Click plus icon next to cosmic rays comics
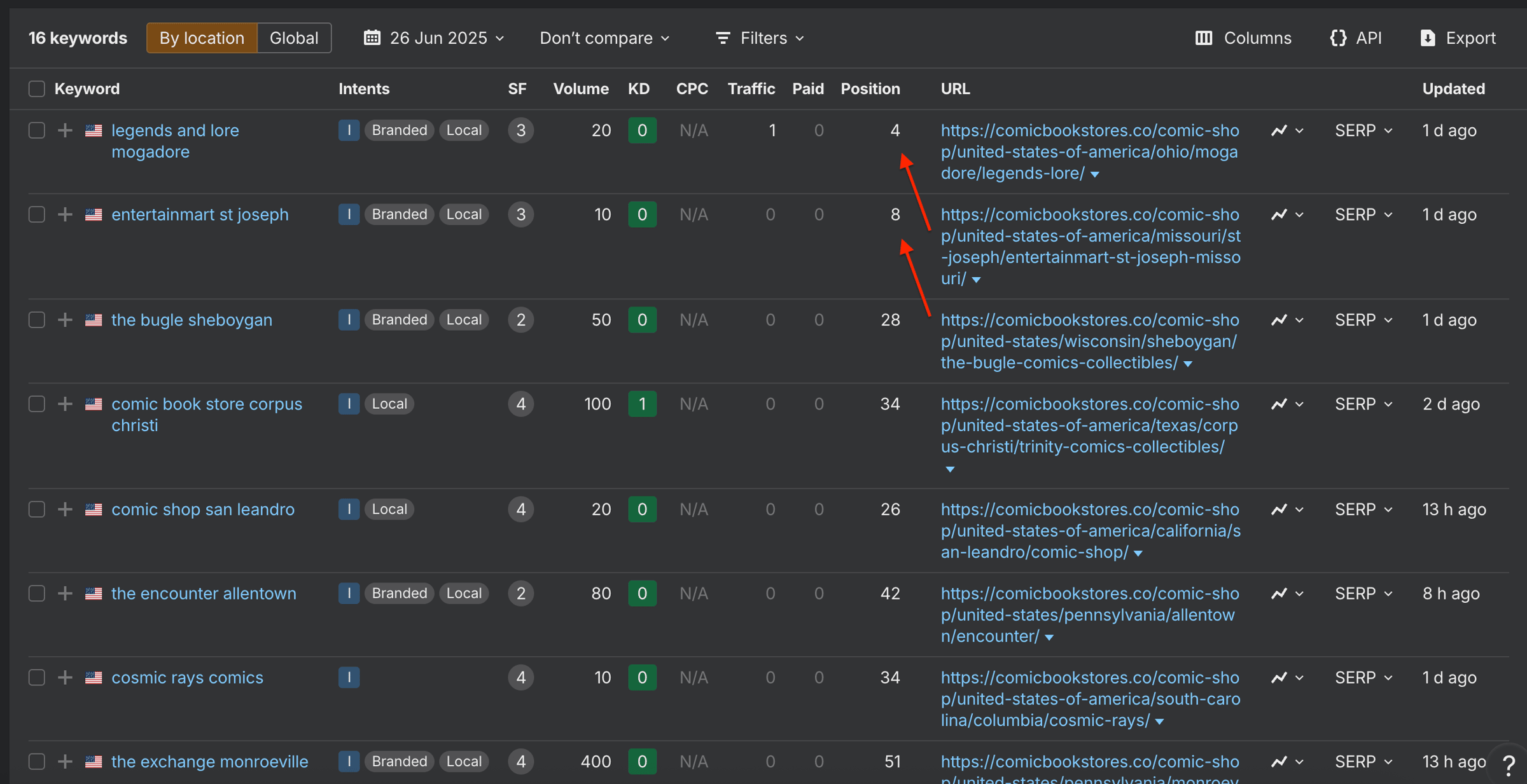Screen dimensions: 1527x784 point(65,677)
